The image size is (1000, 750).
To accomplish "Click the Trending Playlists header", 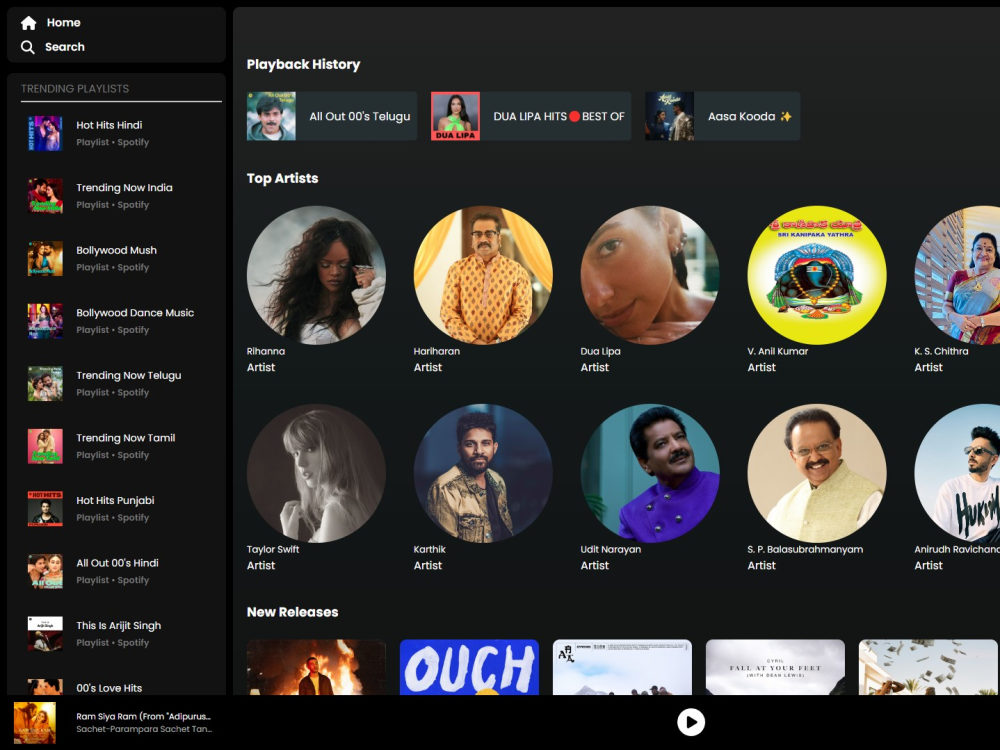I will 75,89.
